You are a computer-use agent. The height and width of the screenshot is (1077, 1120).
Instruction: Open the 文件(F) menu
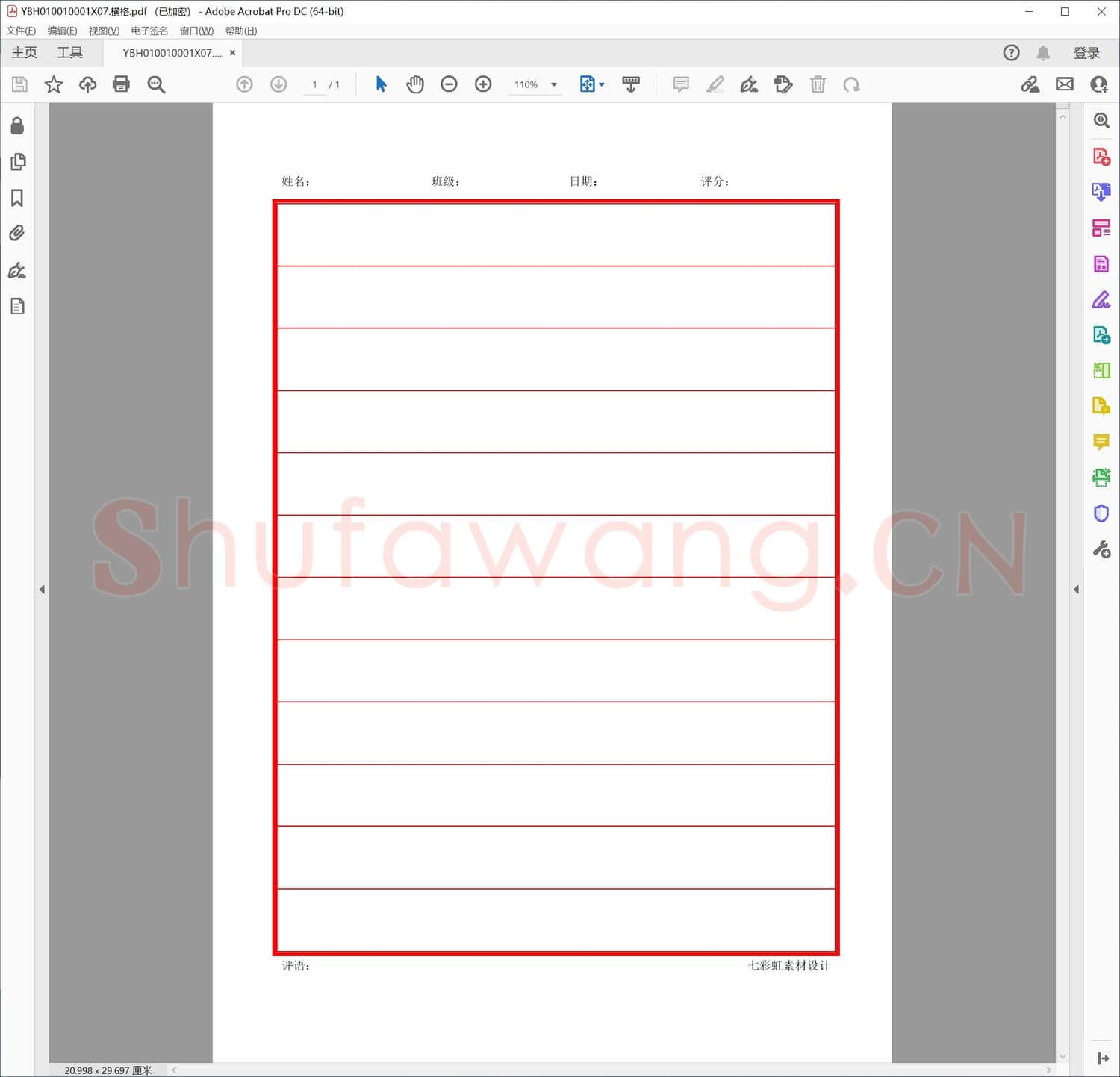21,31
